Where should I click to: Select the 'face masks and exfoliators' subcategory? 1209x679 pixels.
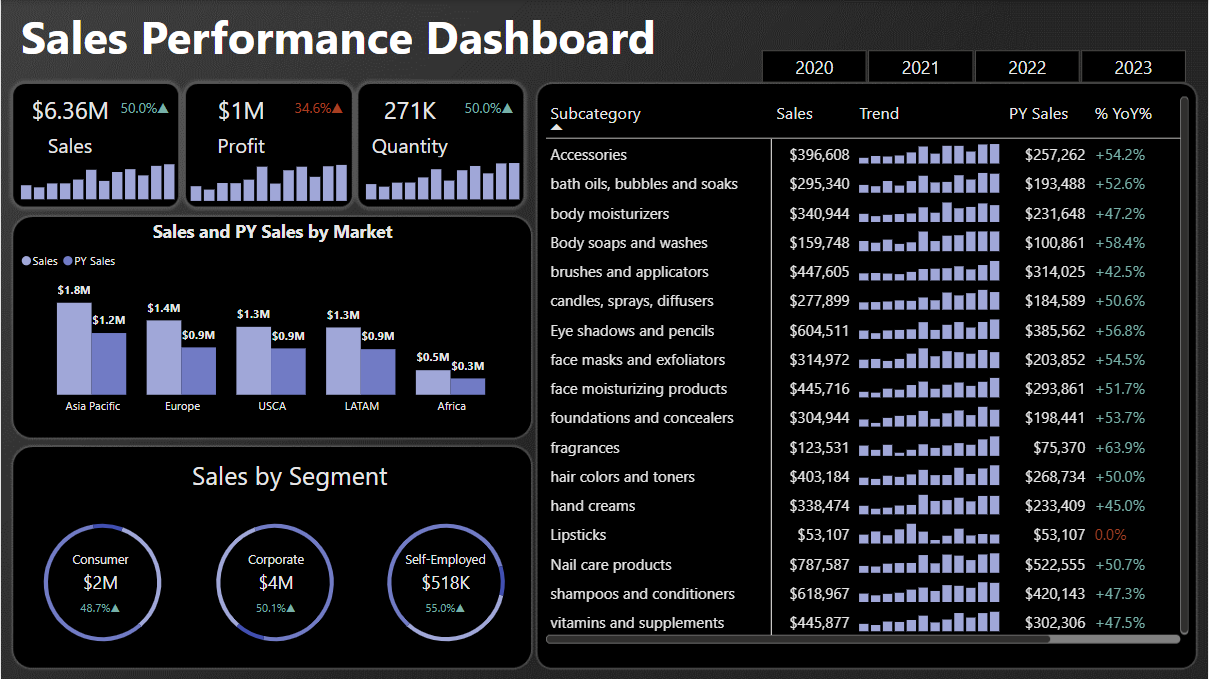pyautogui.click(x=638, y=360)
